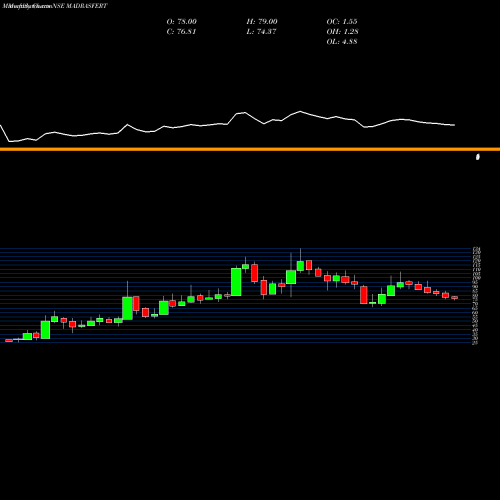Image resolution: width=500 pixels, height=500 pixels.
Task: Click the low value L: 74.37
Action: pyautogui.click(x=261, y=32)
